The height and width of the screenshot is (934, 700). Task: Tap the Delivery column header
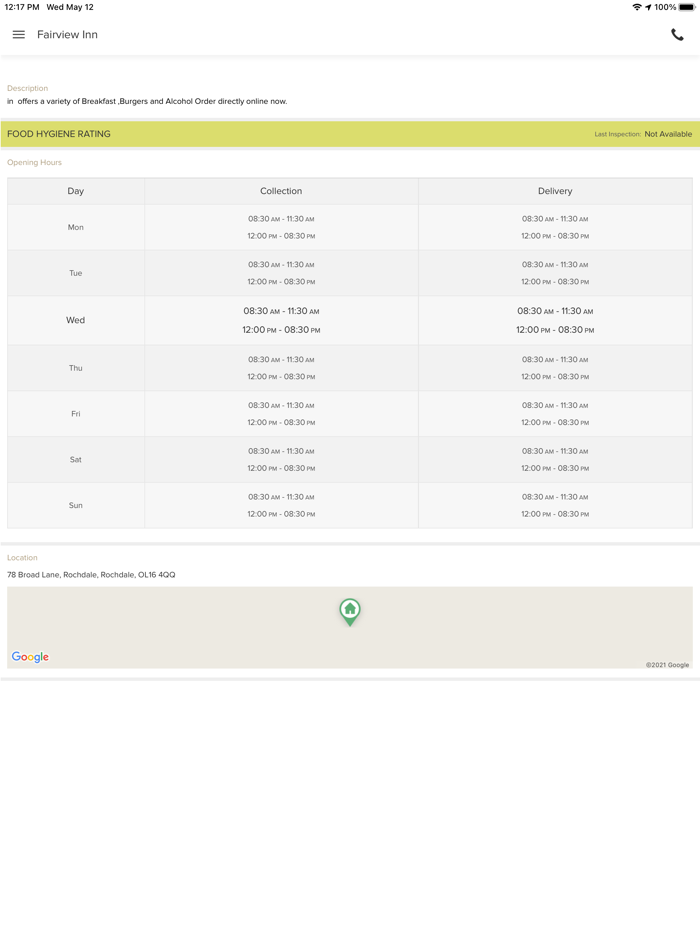pos(555,191)
